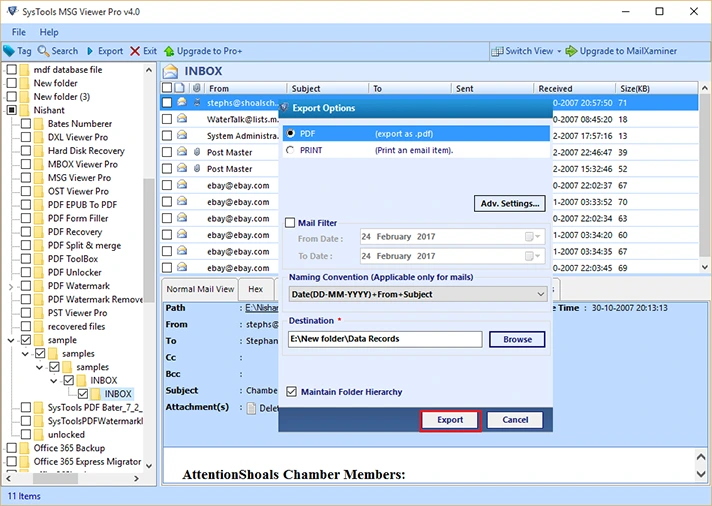This screenshot has height=506, width=712.
Task: Tick the MSG Viewer Pro folder checkbox
Action: (x=26, y=178)
